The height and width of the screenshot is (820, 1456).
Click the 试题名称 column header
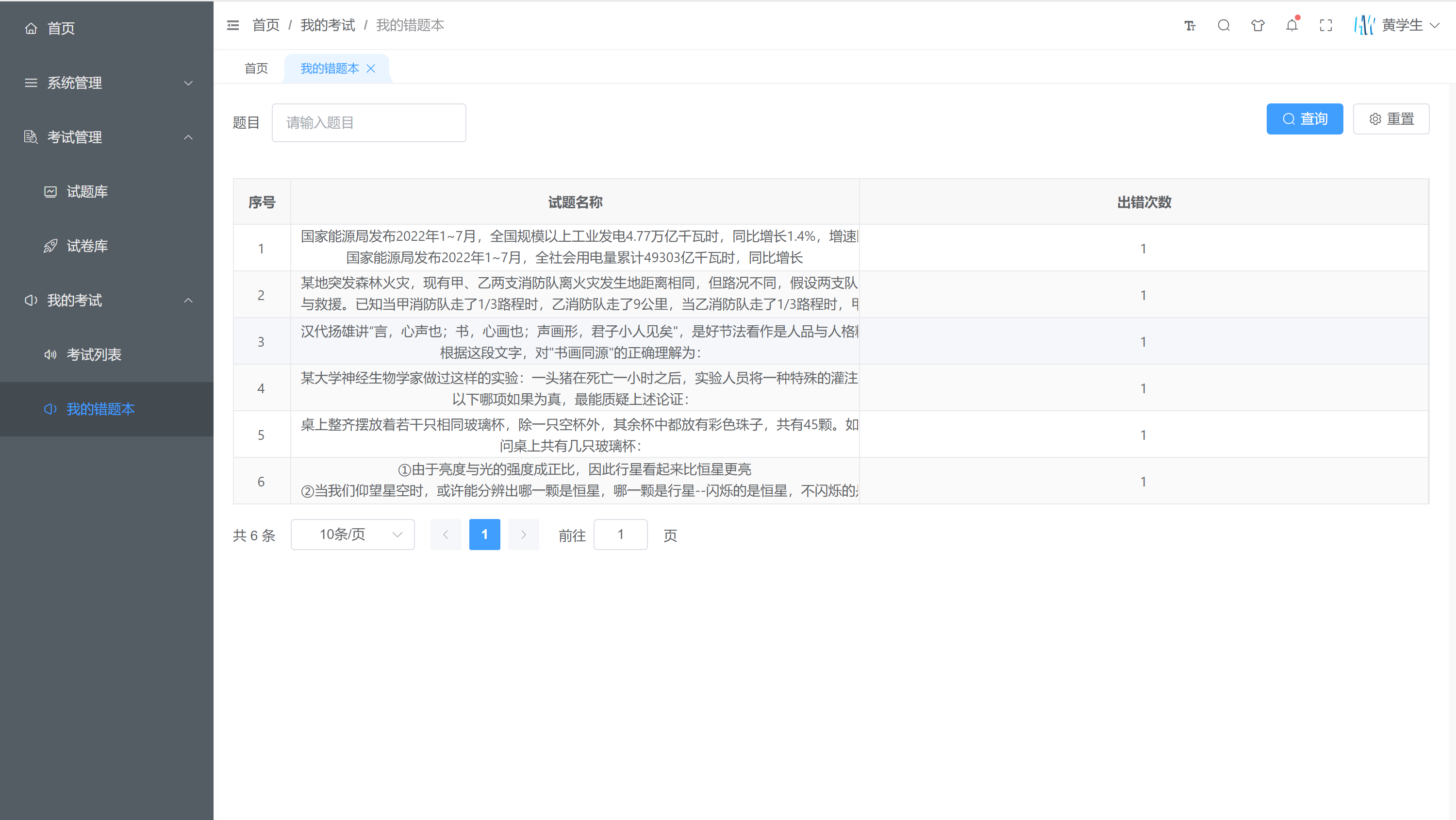[x=575, y=202]
